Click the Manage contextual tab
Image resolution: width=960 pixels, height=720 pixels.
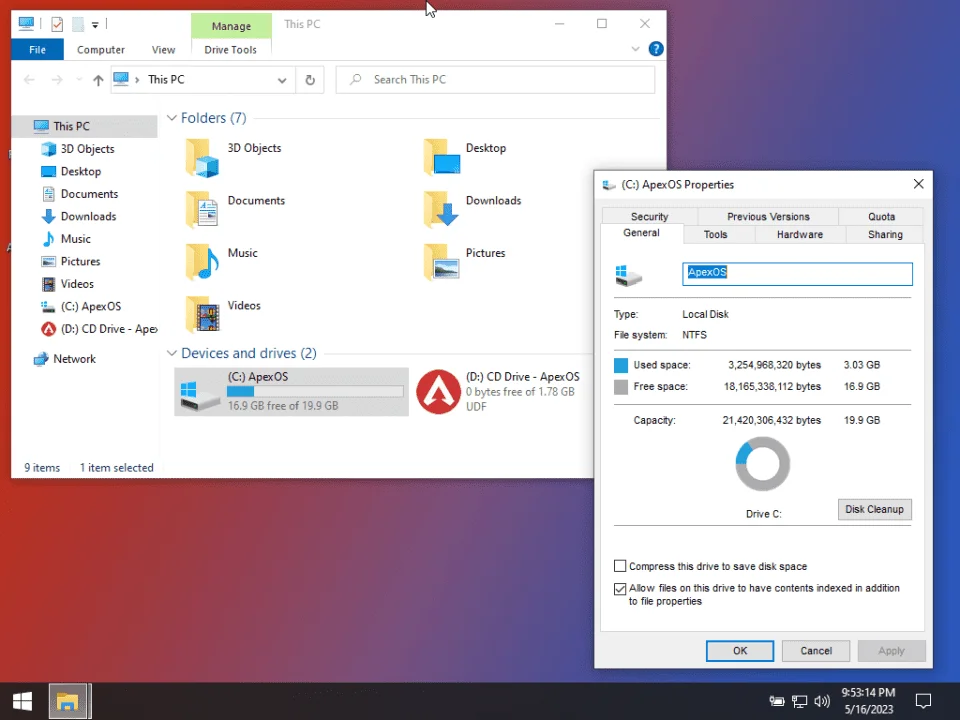231,26
